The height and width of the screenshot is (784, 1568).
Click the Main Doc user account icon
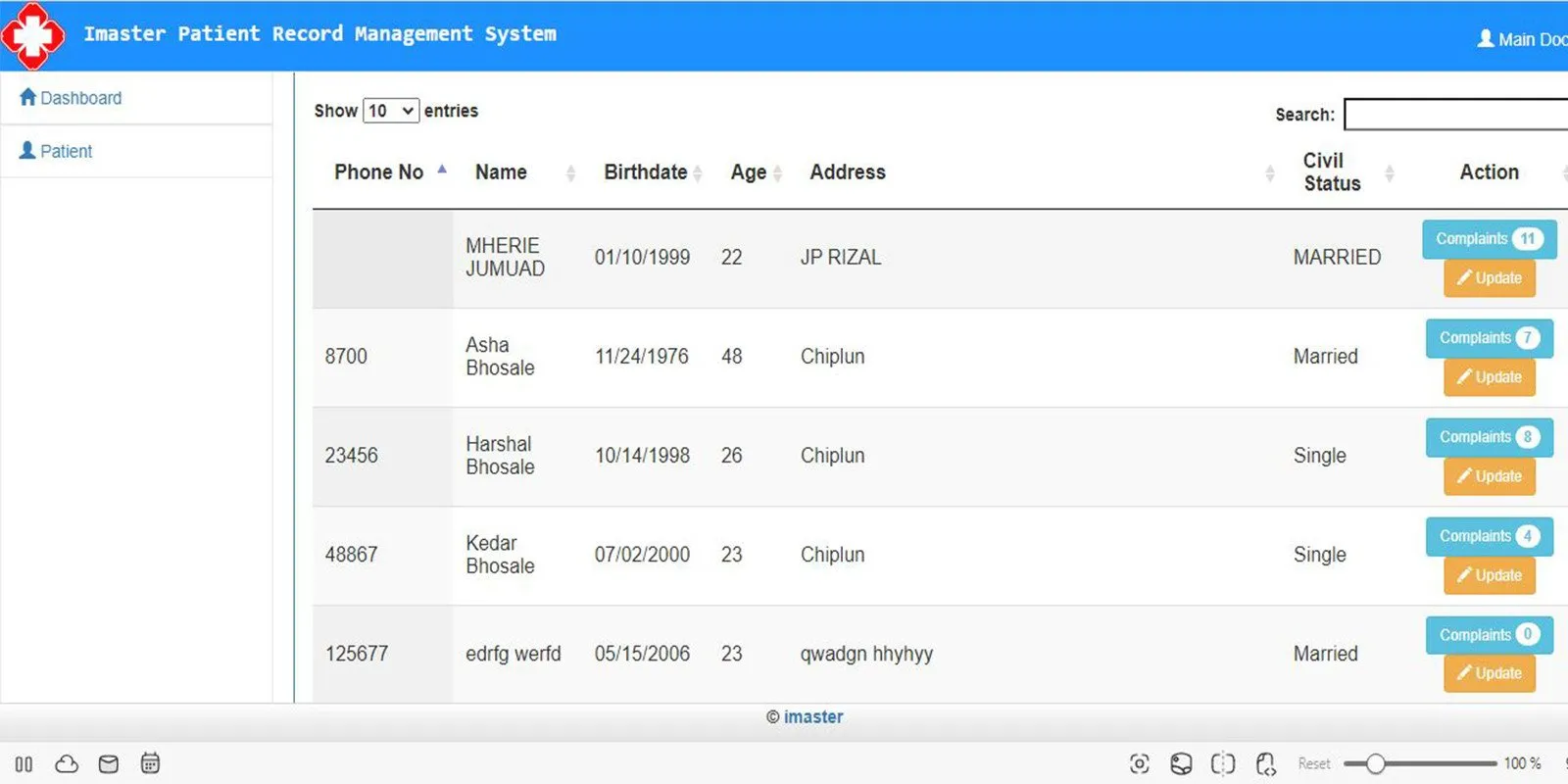[1486, 39]
